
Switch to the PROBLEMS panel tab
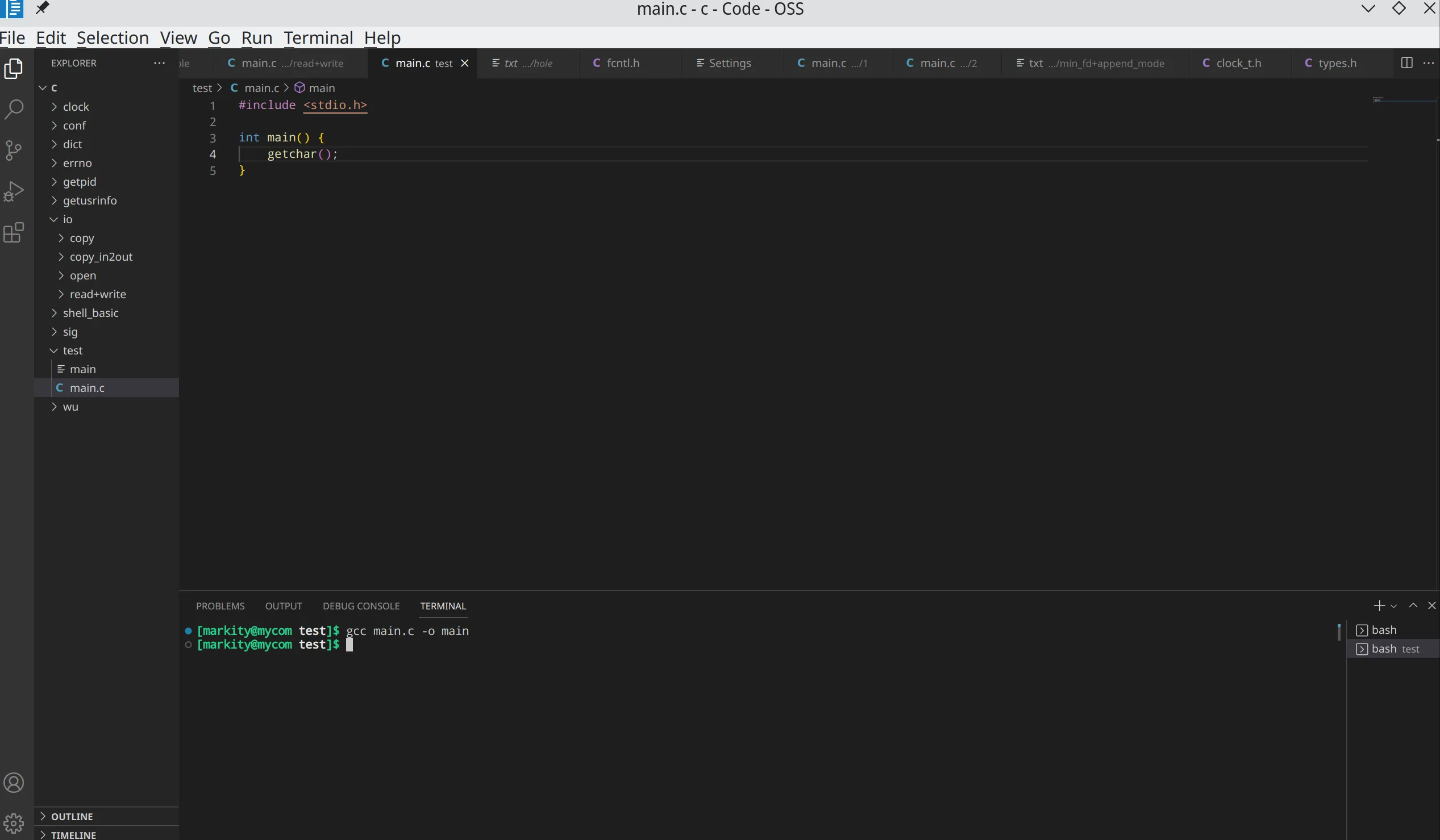(220, 606)
